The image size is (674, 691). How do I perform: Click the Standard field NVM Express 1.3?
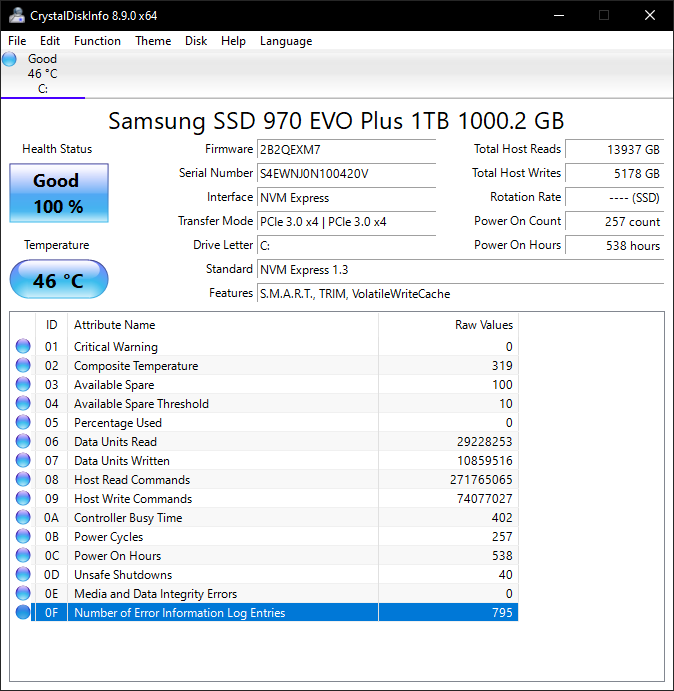point(461,269)
